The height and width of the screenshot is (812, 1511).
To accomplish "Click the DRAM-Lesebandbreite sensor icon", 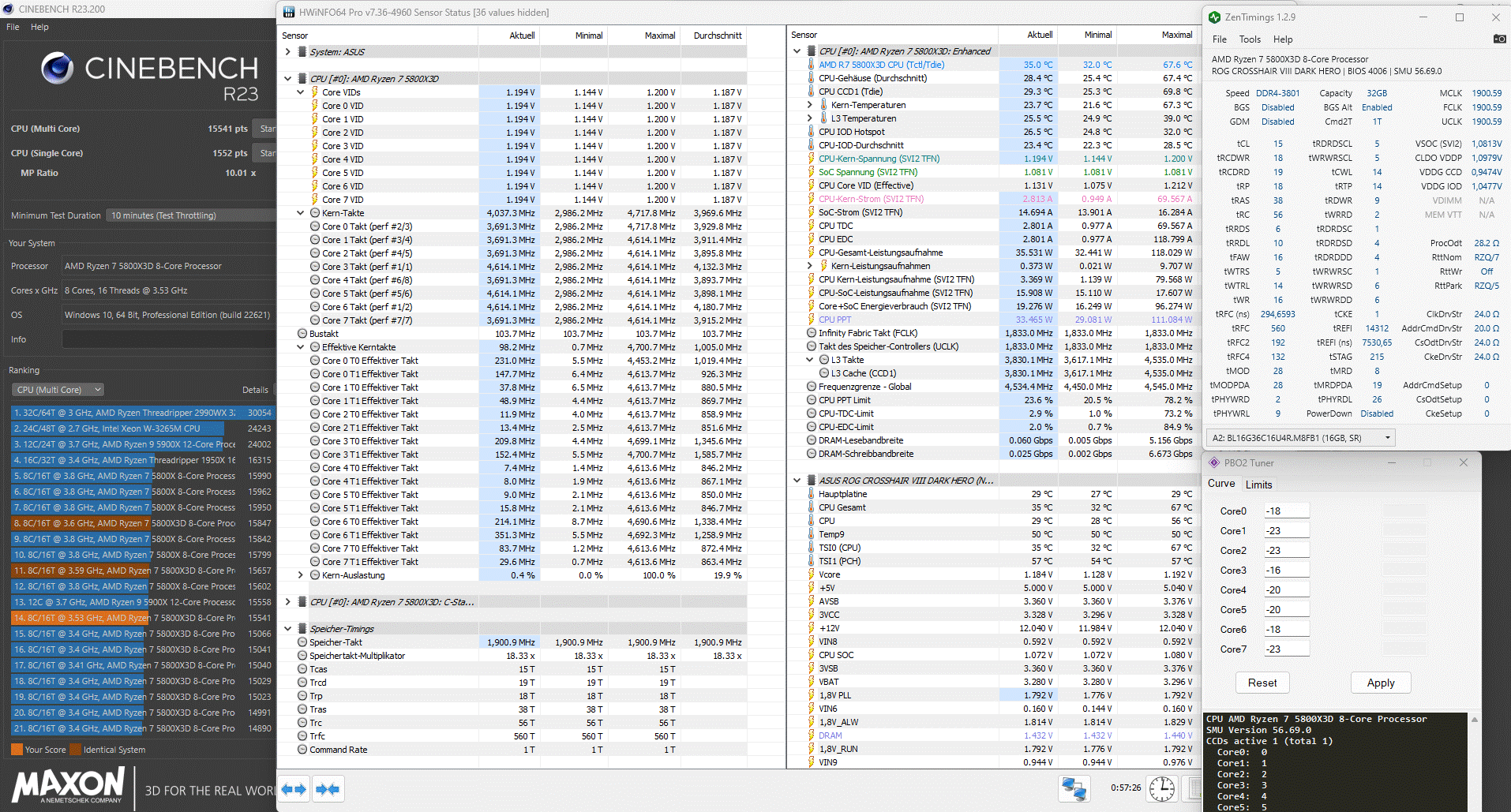I will click(812, 440).
